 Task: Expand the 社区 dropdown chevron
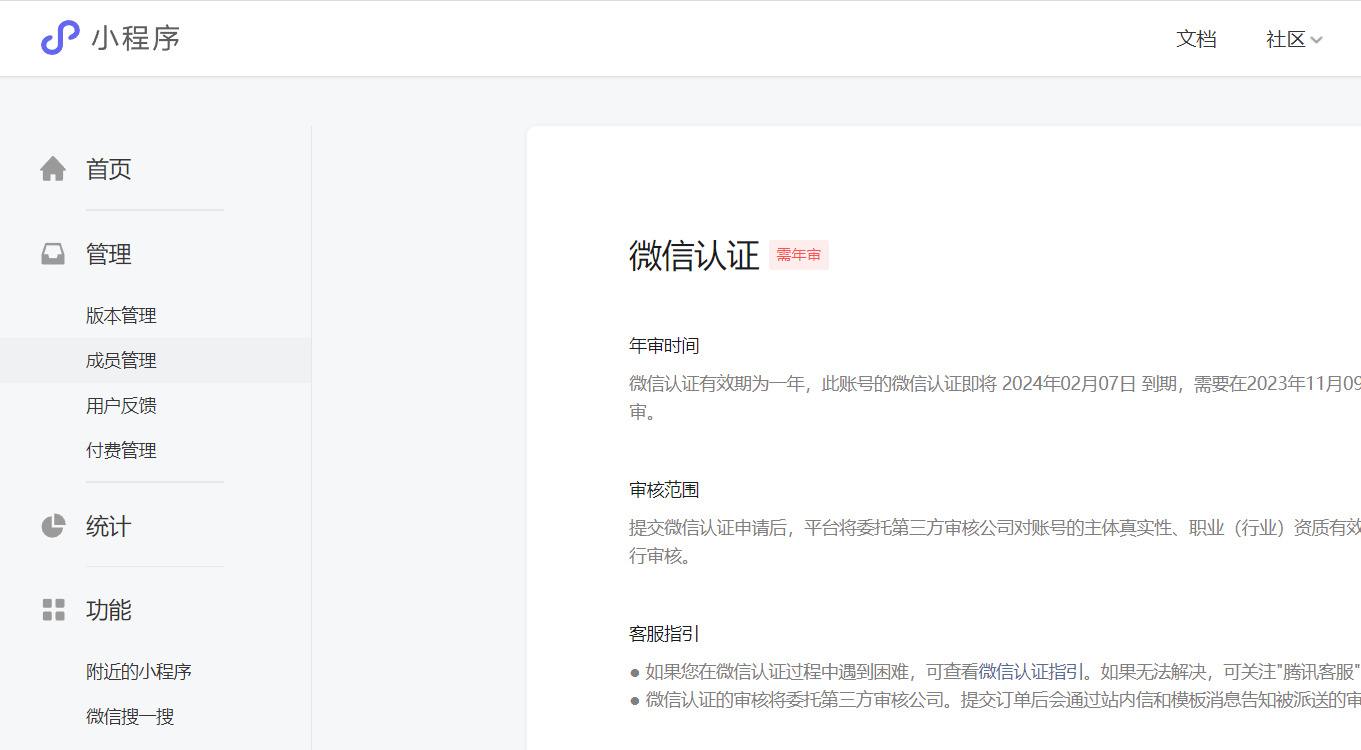click(1317, 40)
